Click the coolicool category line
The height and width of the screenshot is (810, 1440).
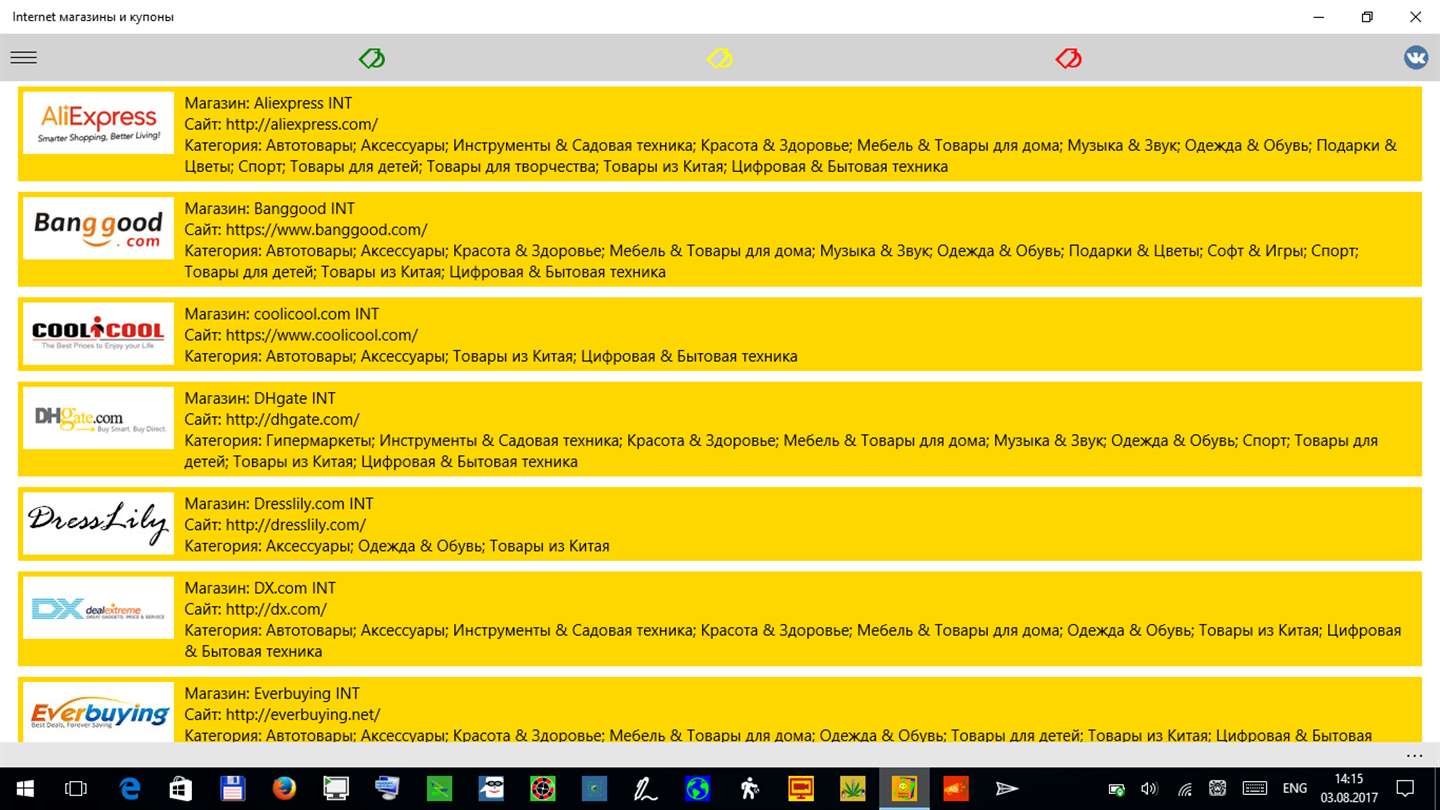coord(491,356)
